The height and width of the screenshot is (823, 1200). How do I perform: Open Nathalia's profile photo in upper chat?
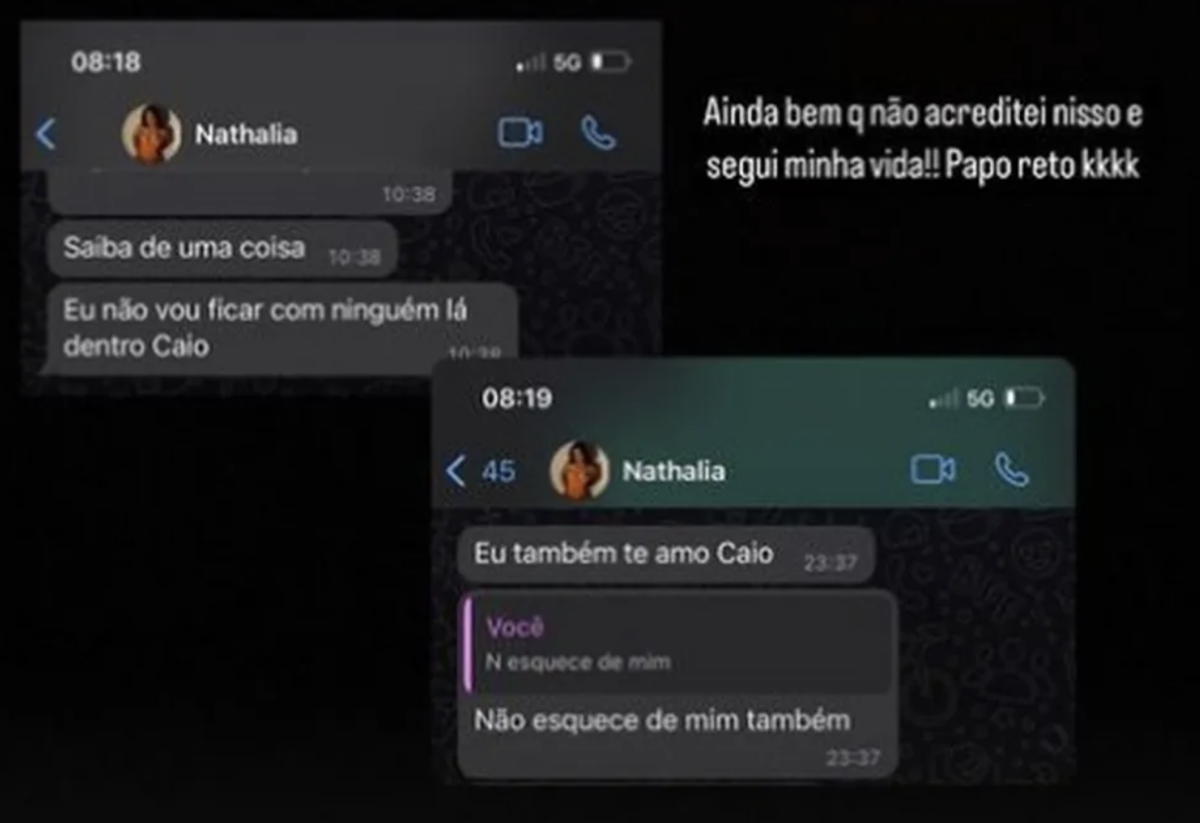(x=152, y=133)
